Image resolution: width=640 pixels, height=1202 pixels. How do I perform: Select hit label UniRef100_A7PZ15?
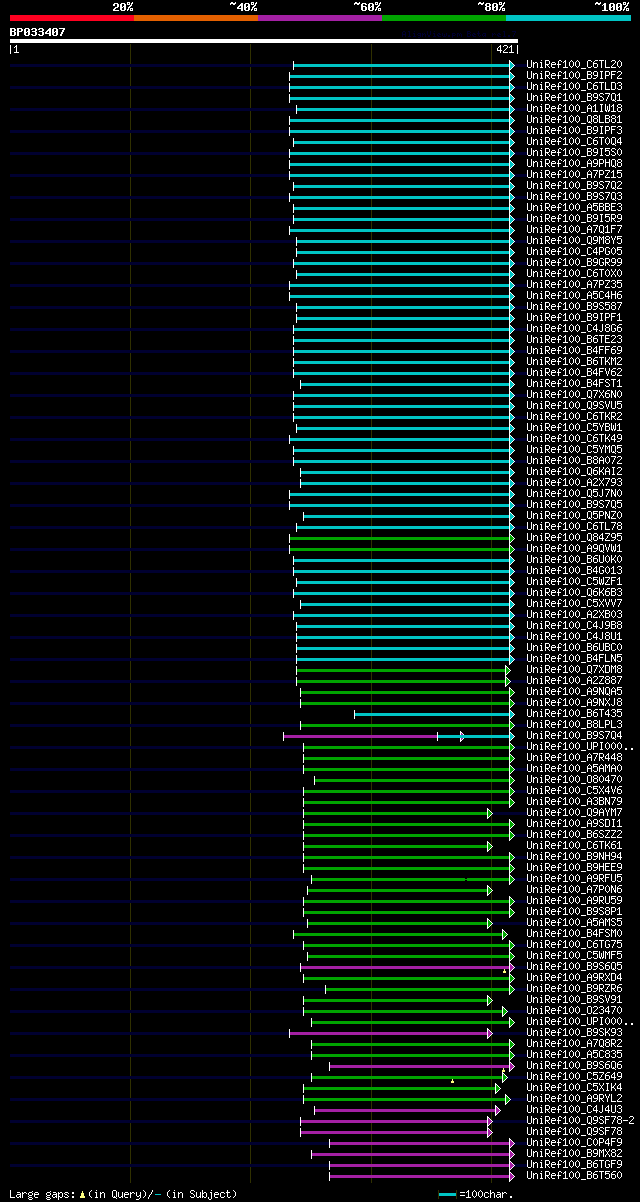coord(574,174)
